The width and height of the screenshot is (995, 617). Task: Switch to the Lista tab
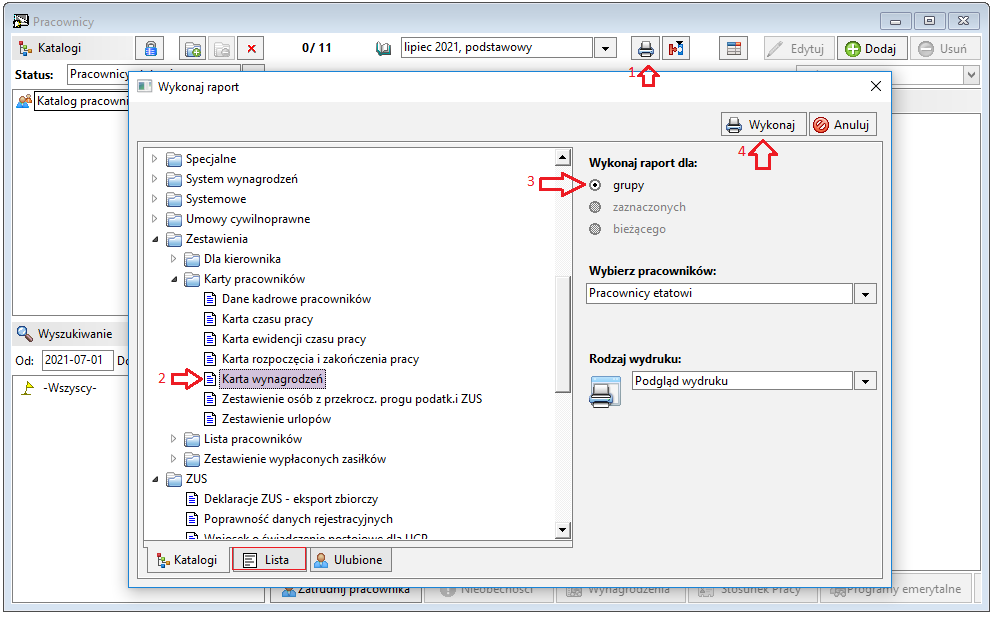269,560
